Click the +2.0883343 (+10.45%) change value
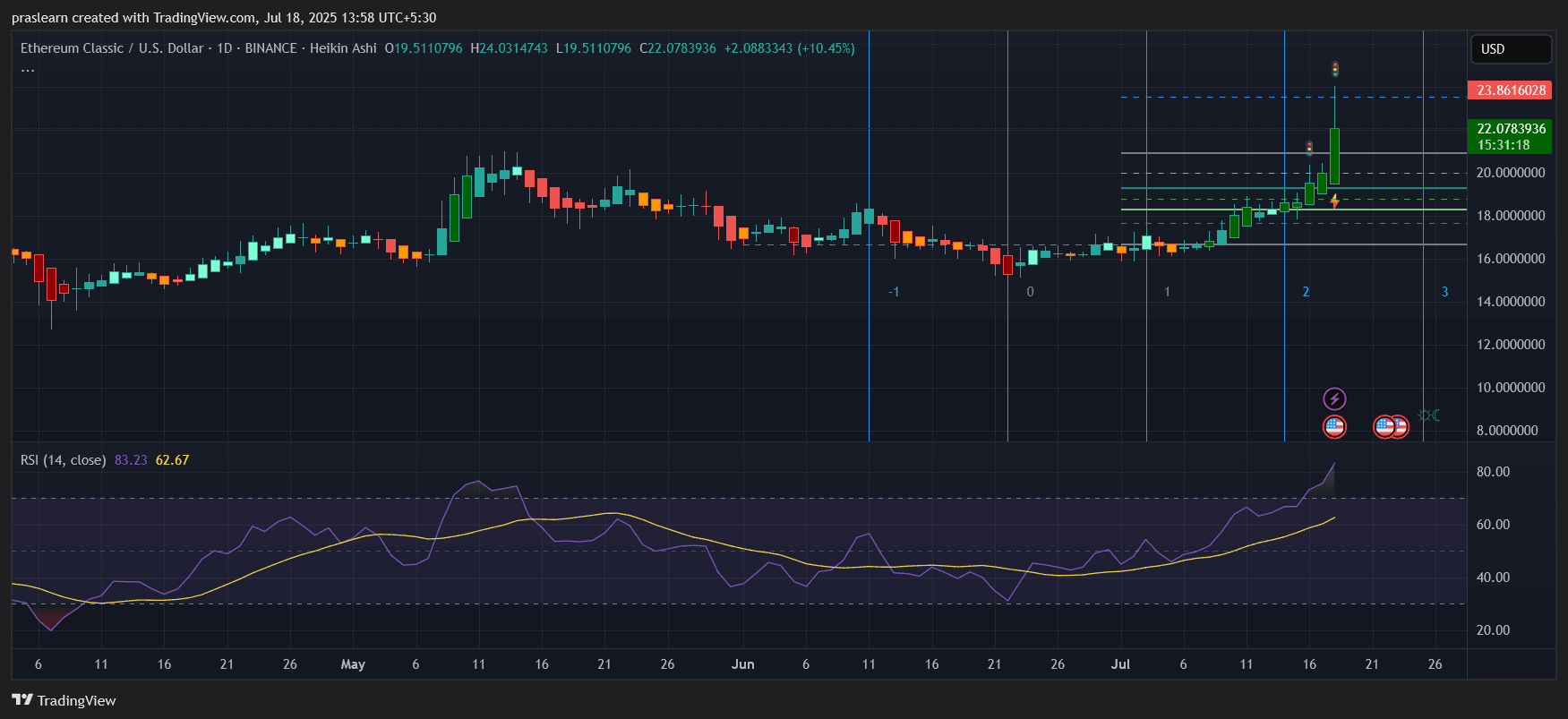Screen dimensions: 1568x719 [x=790, y=48]
